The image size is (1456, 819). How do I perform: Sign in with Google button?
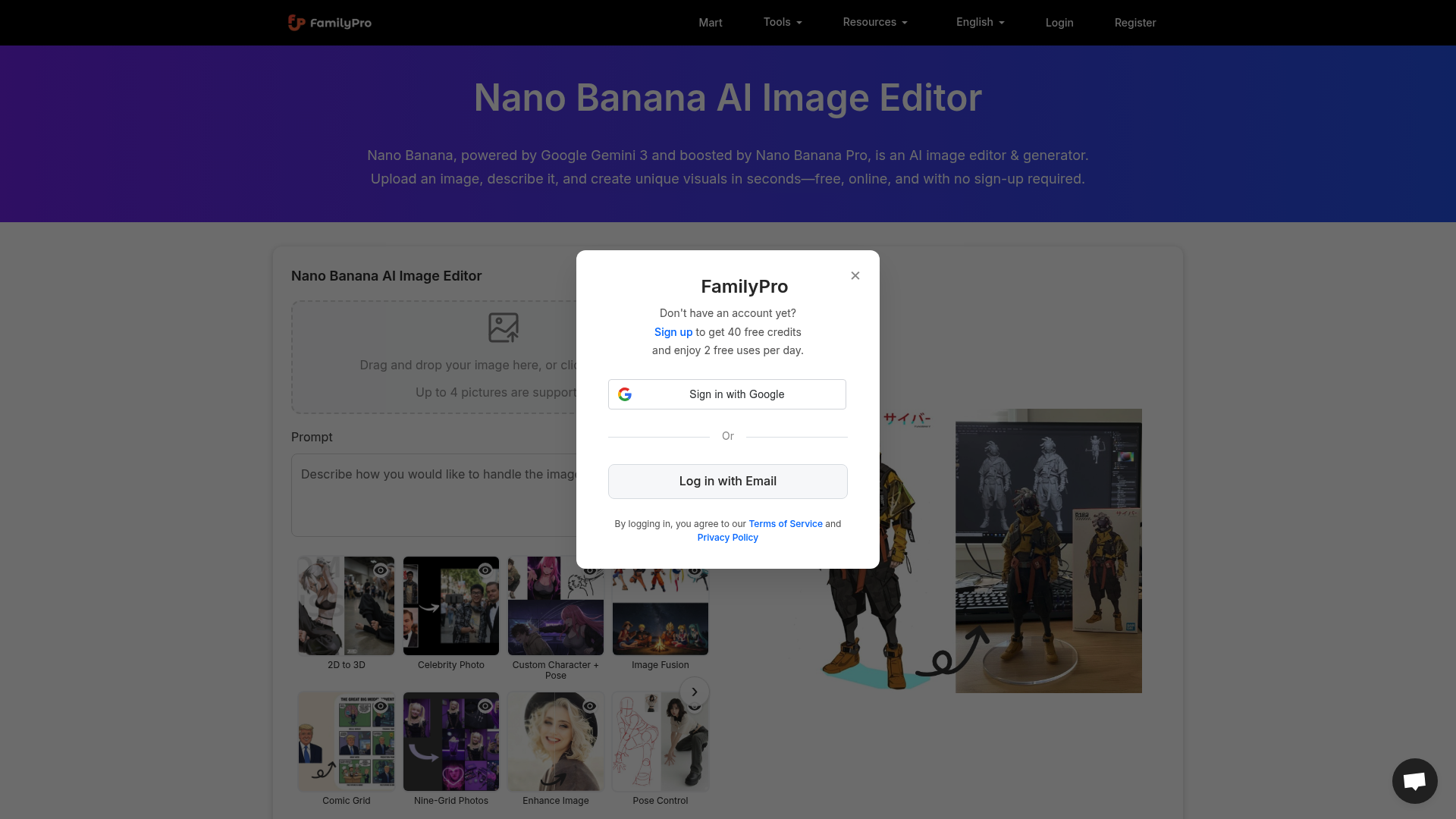pos(727,394)
